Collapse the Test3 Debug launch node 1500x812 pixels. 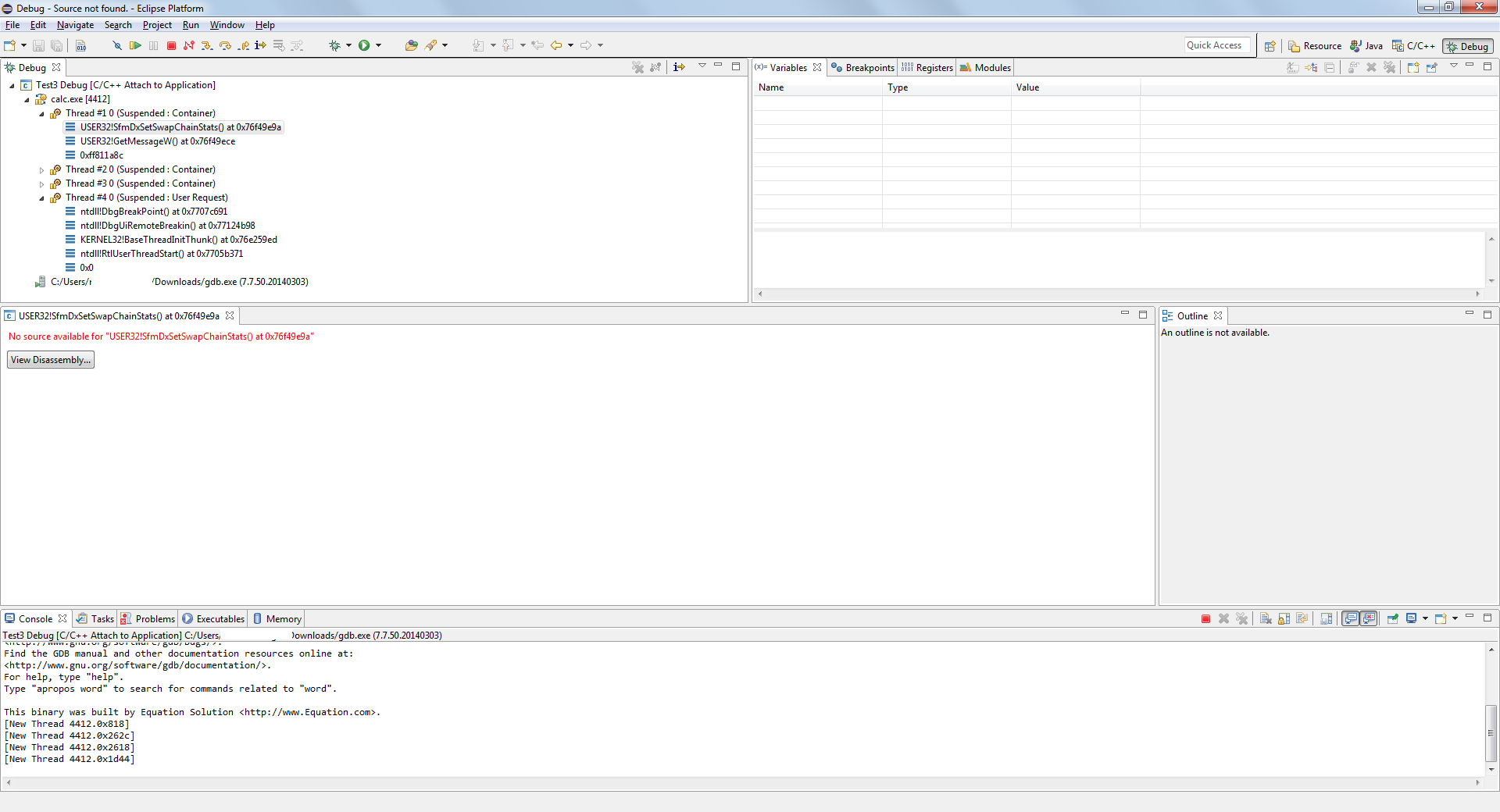[x=12, y=86]
